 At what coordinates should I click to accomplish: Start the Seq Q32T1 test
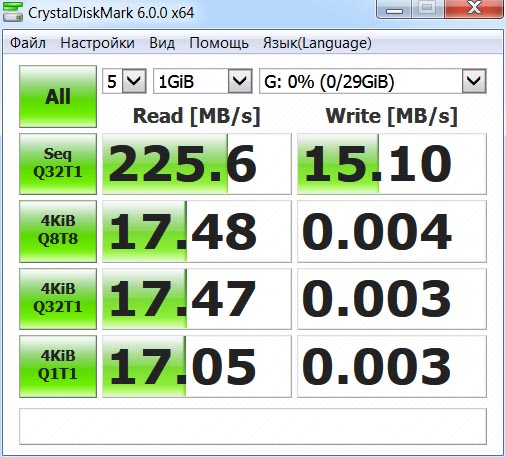58,164
